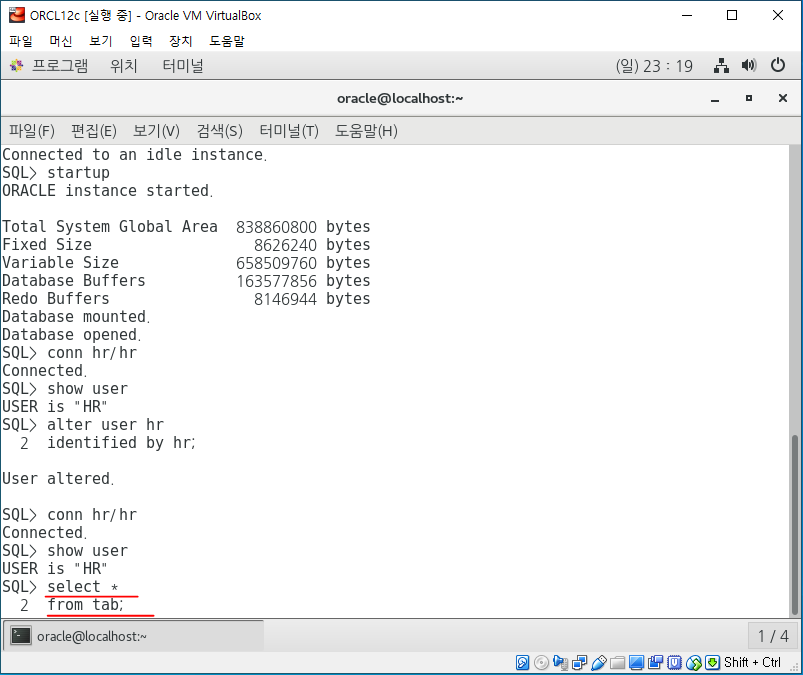803x675 pixels.
Task: Click the oracle@localhost:~ terminal title bar
Action: click(400, 98)
